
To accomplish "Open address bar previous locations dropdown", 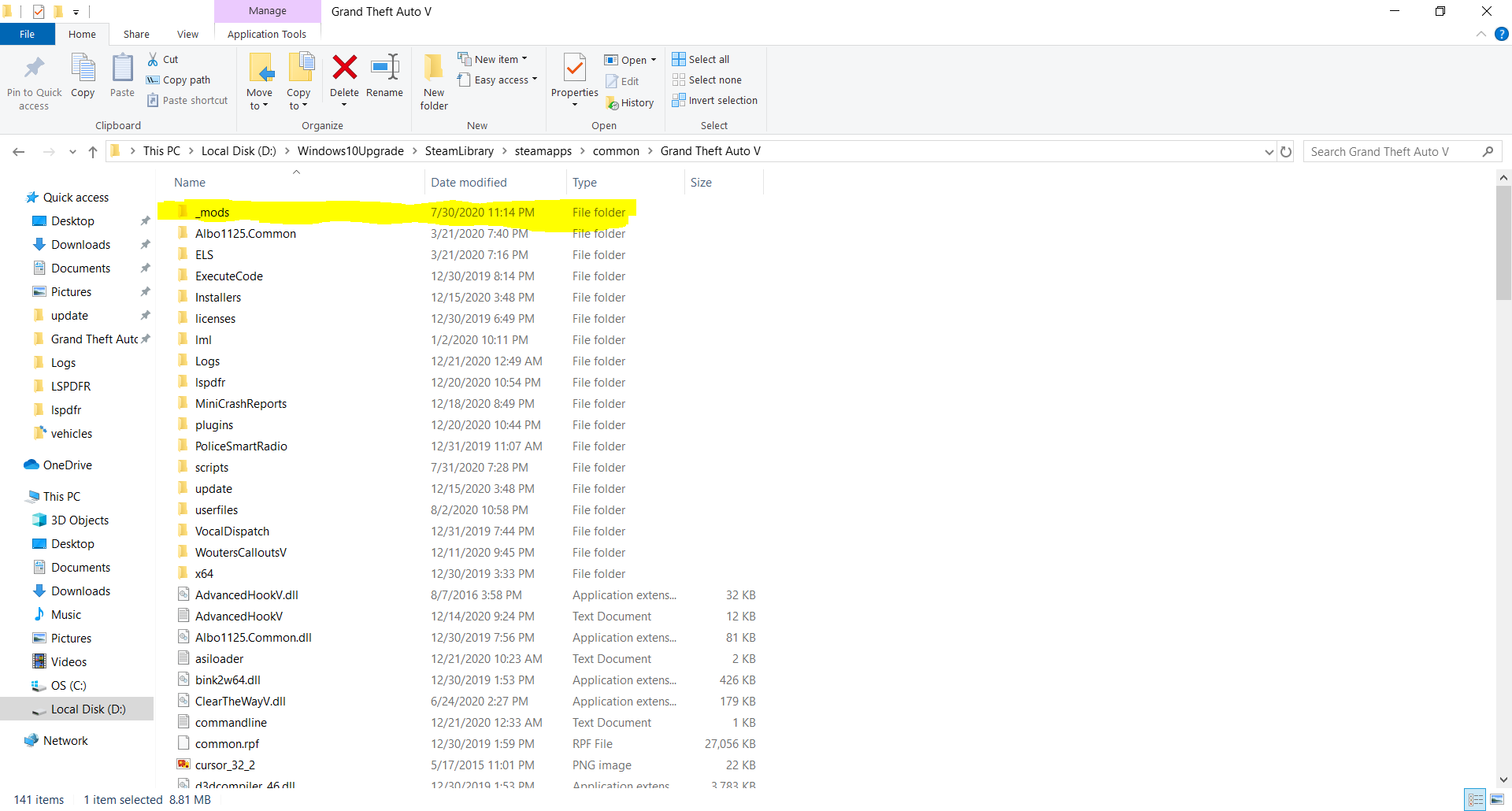I will coord(1269,152).
